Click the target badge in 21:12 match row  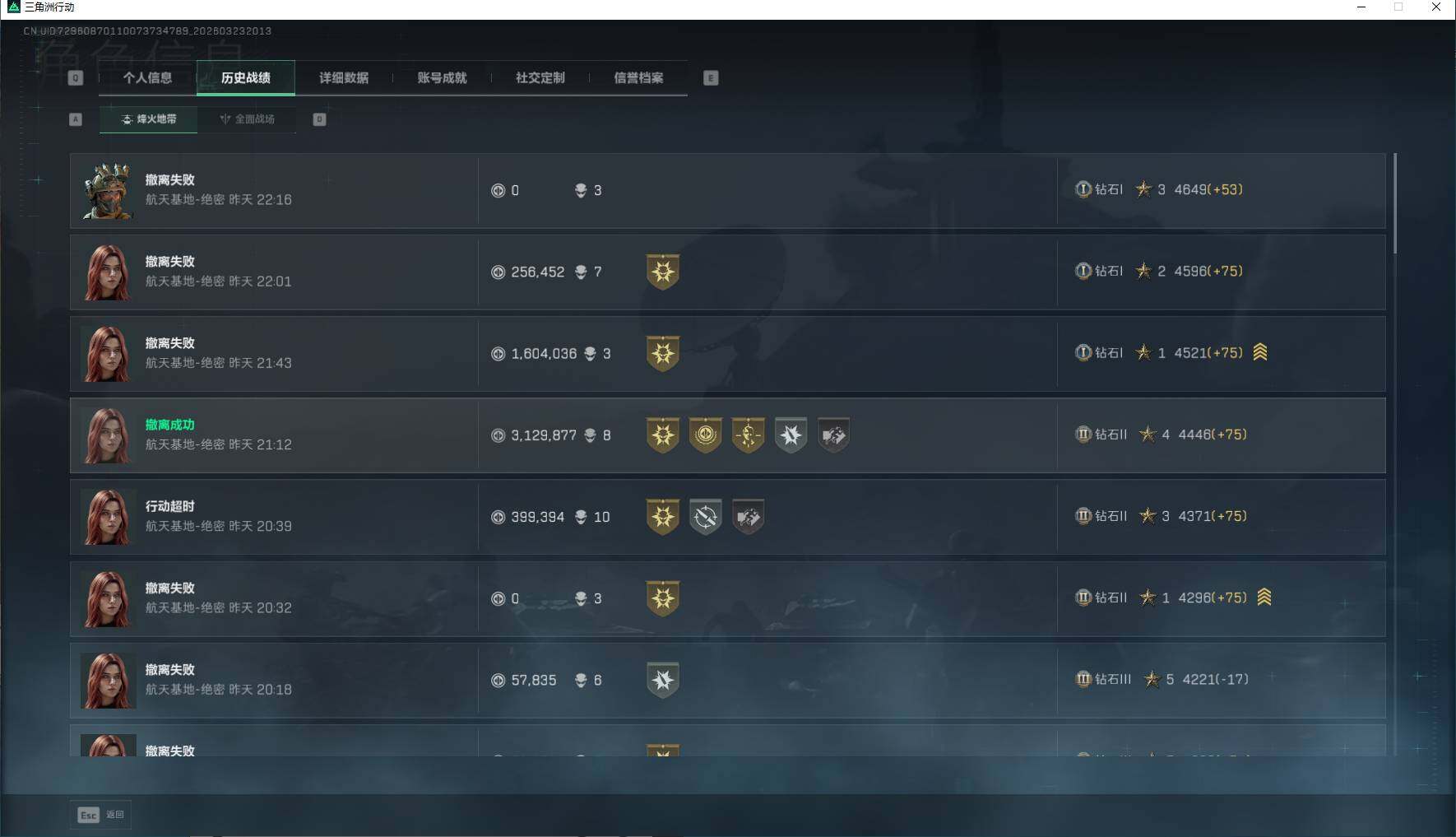click(x=706, y=435)
